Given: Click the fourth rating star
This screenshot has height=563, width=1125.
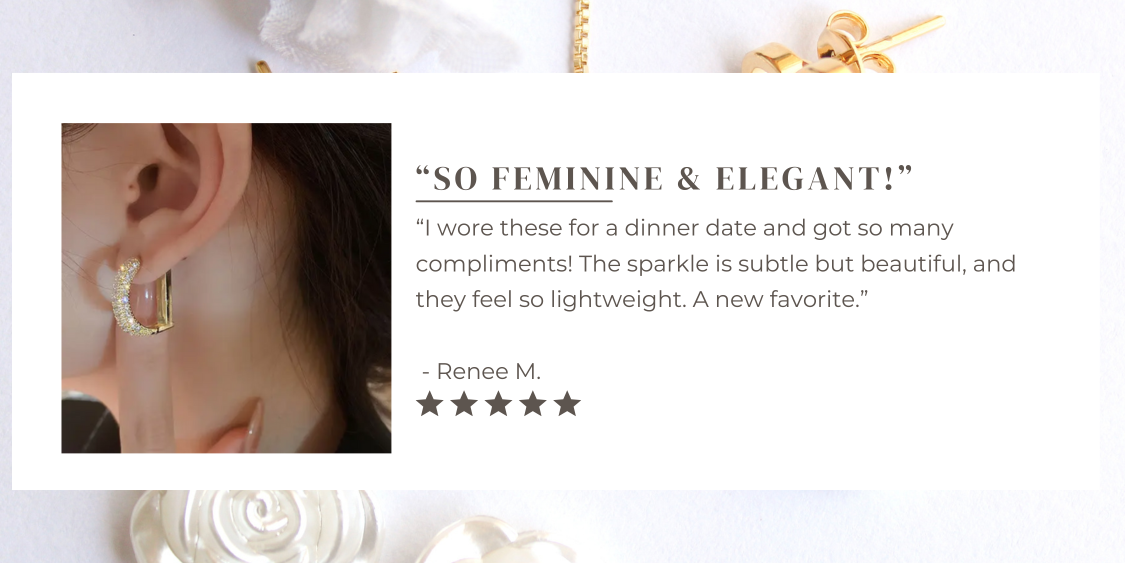Looking at the screenshot, I should [532, 404].
